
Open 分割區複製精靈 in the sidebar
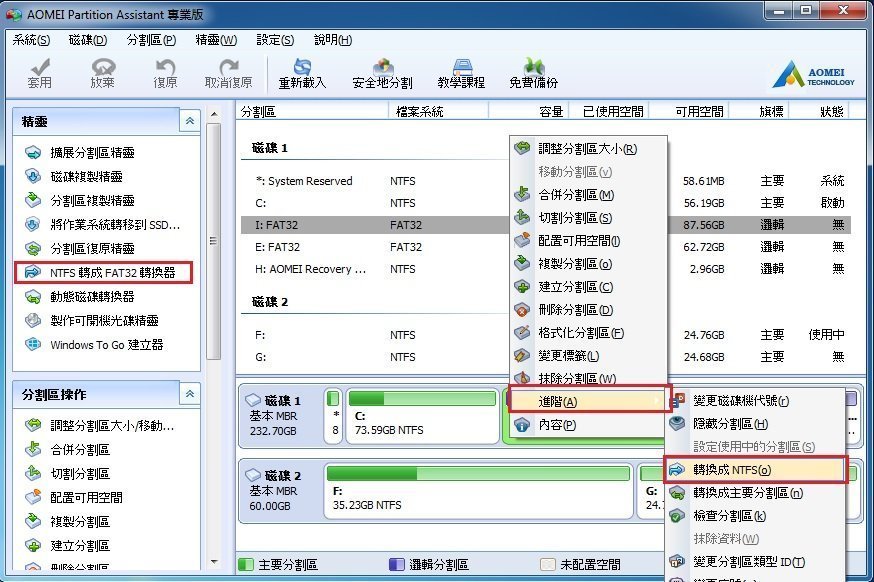click(x=80, y=200)
